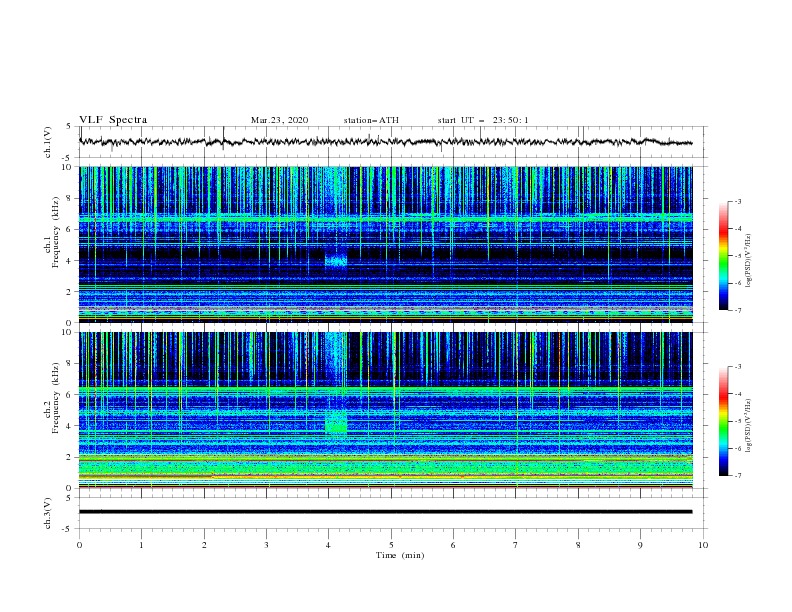Click the "ch.1(V)" voltage axis label
This screenshot has height=612, width=792.
tap(48, 142)
